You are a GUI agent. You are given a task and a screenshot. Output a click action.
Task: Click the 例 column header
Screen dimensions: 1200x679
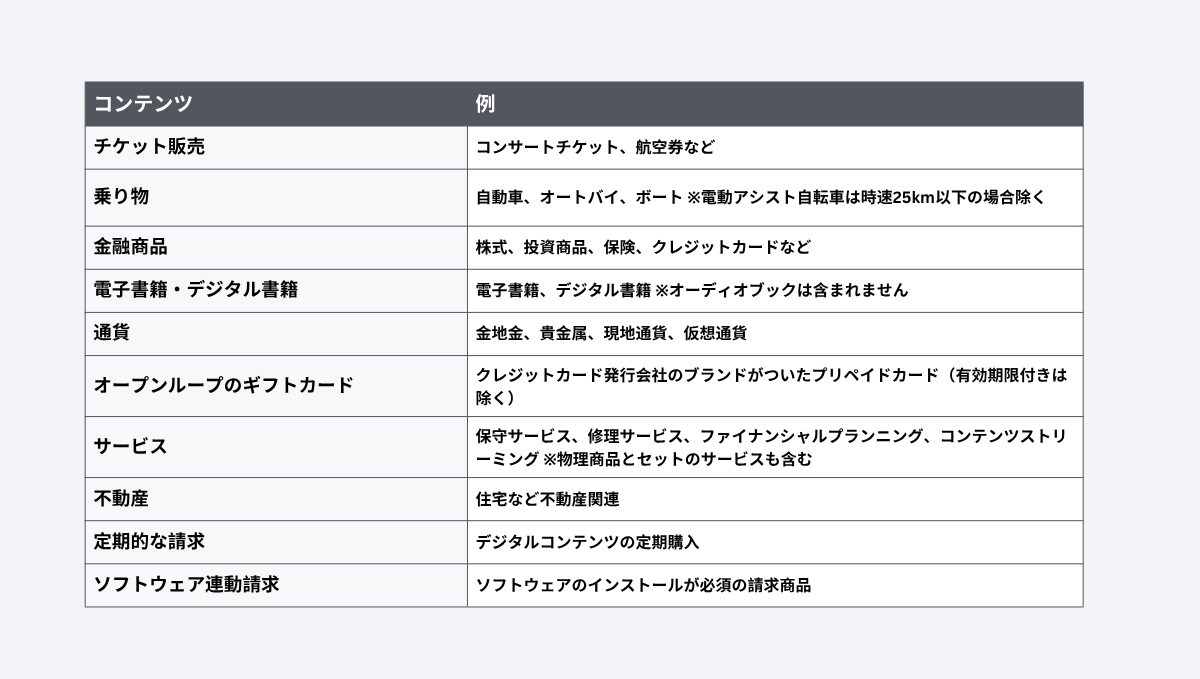coord(775,104)
